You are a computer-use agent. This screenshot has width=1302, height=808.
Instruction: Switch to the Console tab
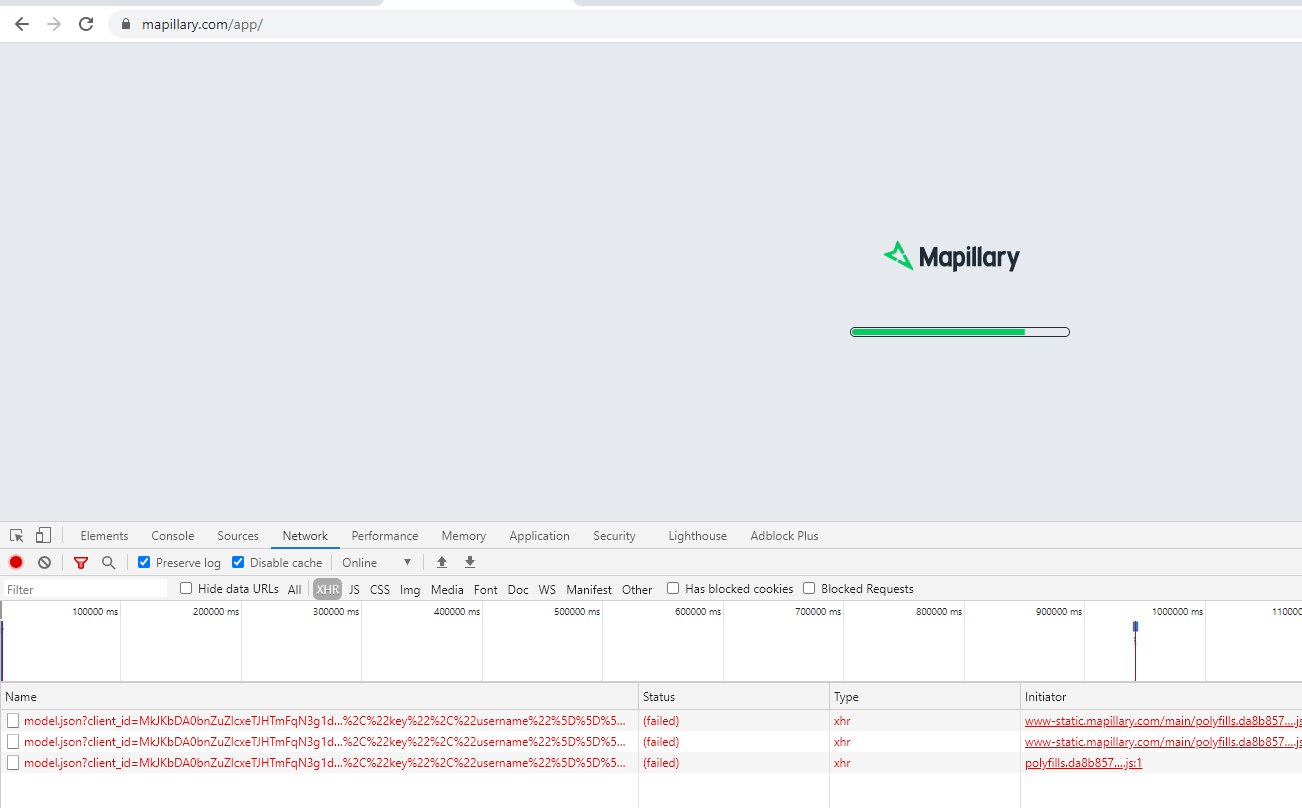pyautogui.click(x=173, y=536)
